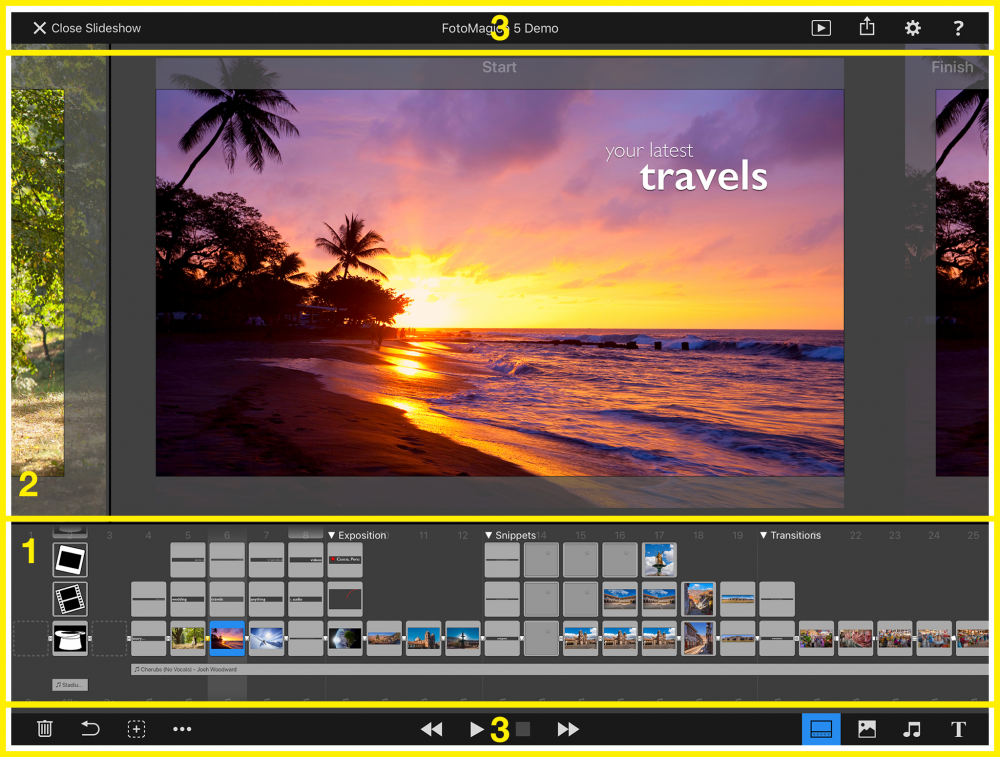Select the magic top hat icon

(x=70, y=638)
